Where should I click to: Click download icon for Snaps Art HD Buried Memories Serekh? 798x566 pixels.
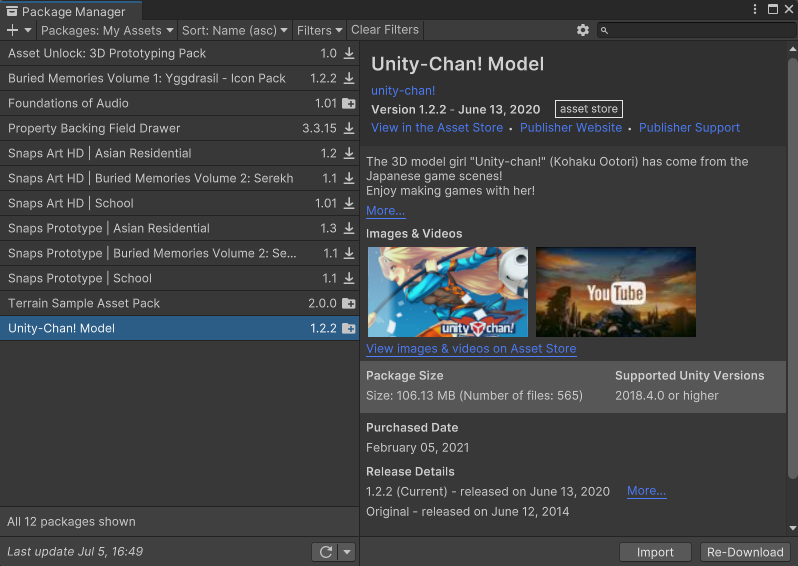point(349,178)
